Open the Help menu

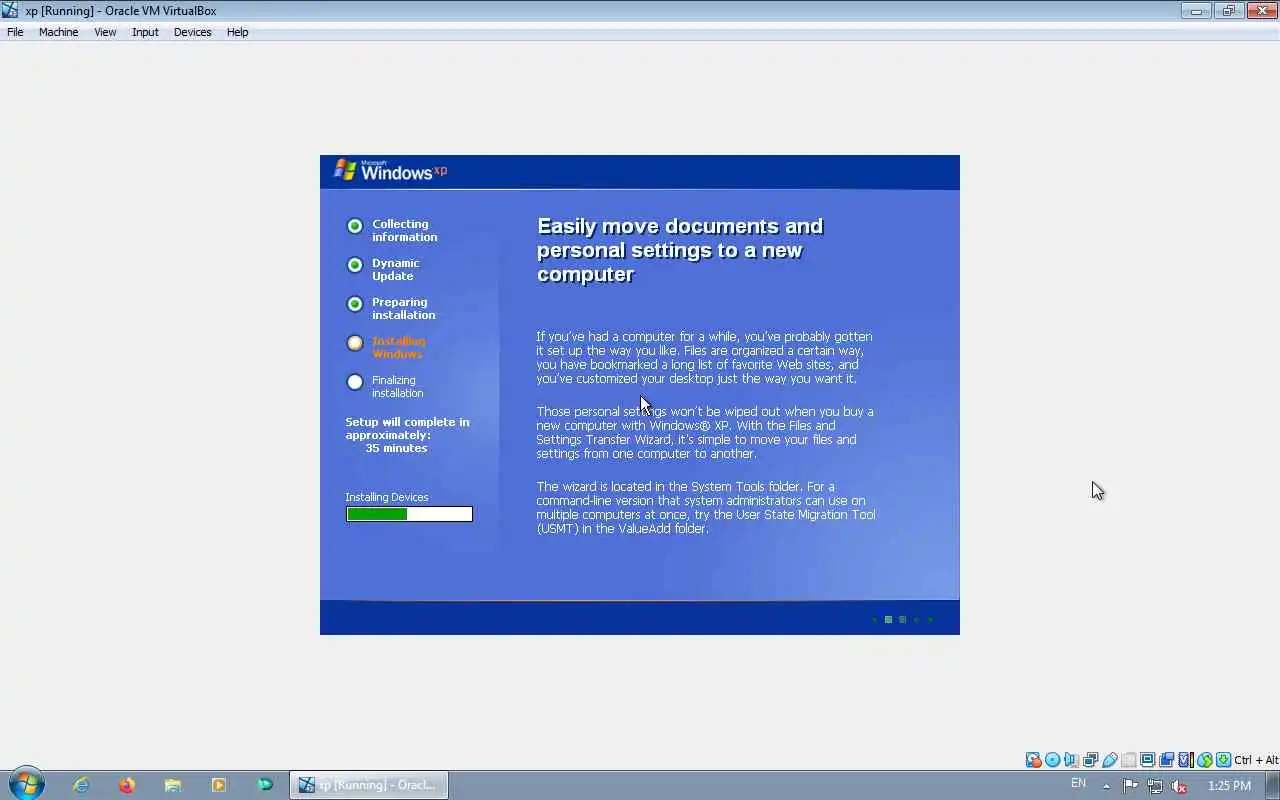pyautogui.click(x=237, y=32)
